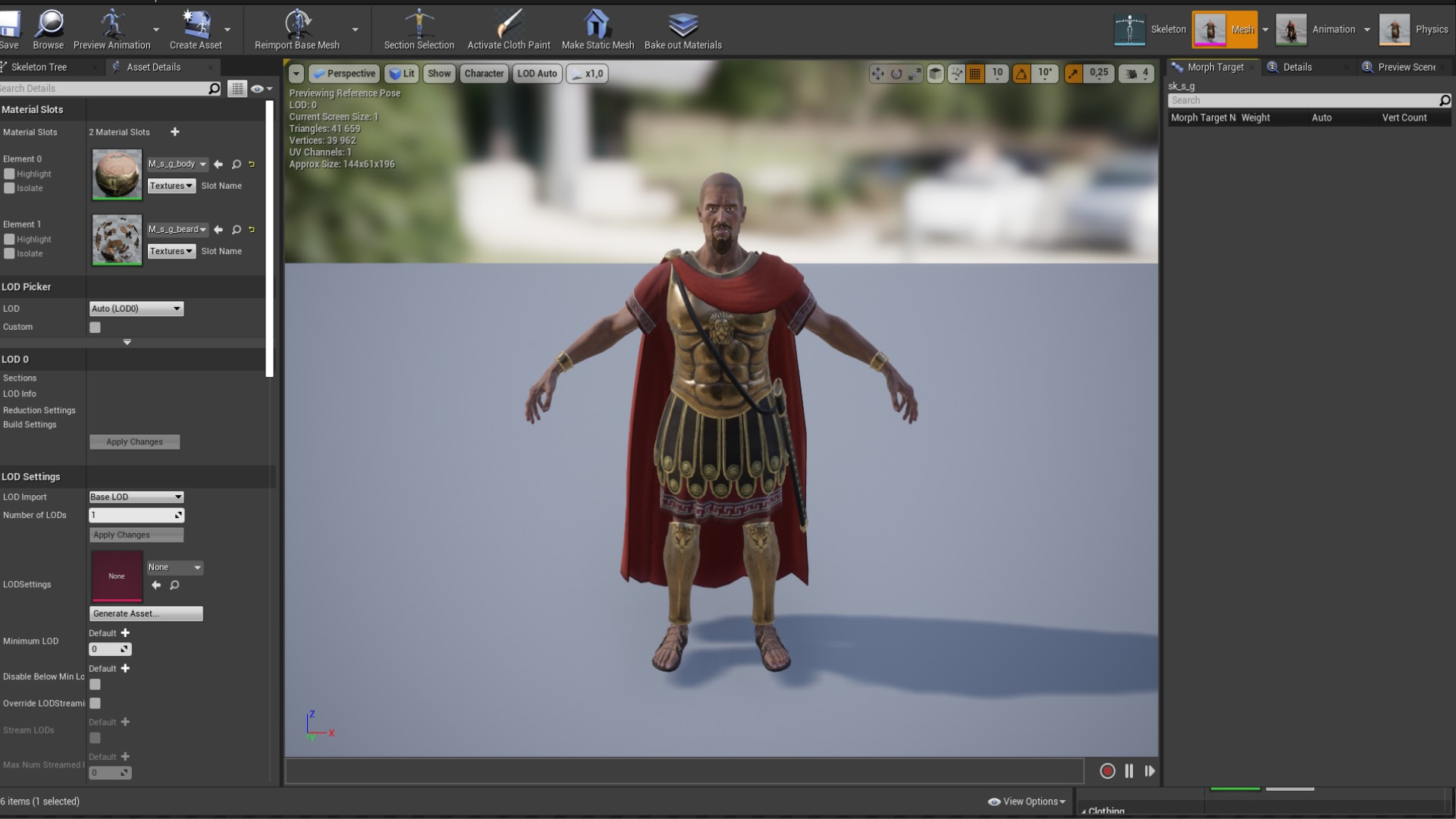The height and width of the screenshot is (819, 1456).
Task: Enable Isolate for Element 1
Action: [10, 253]
